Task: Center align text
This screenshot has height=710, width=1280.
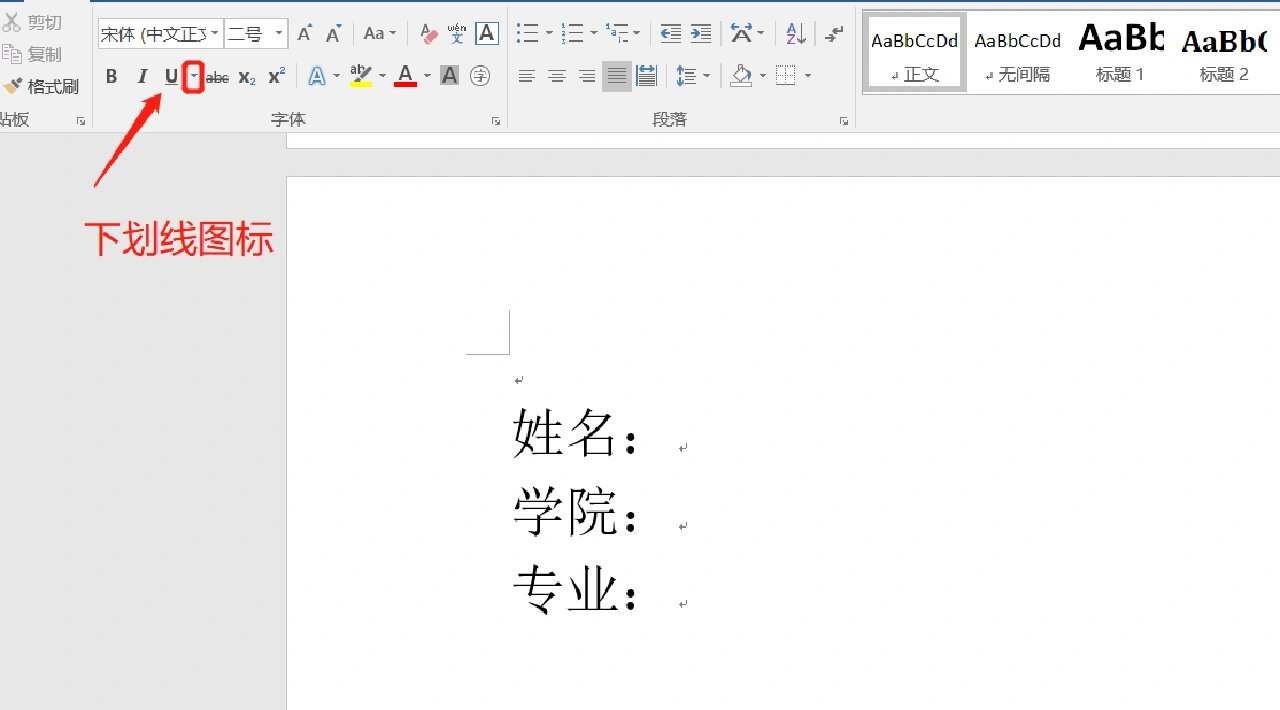Action: coord(557,76)
